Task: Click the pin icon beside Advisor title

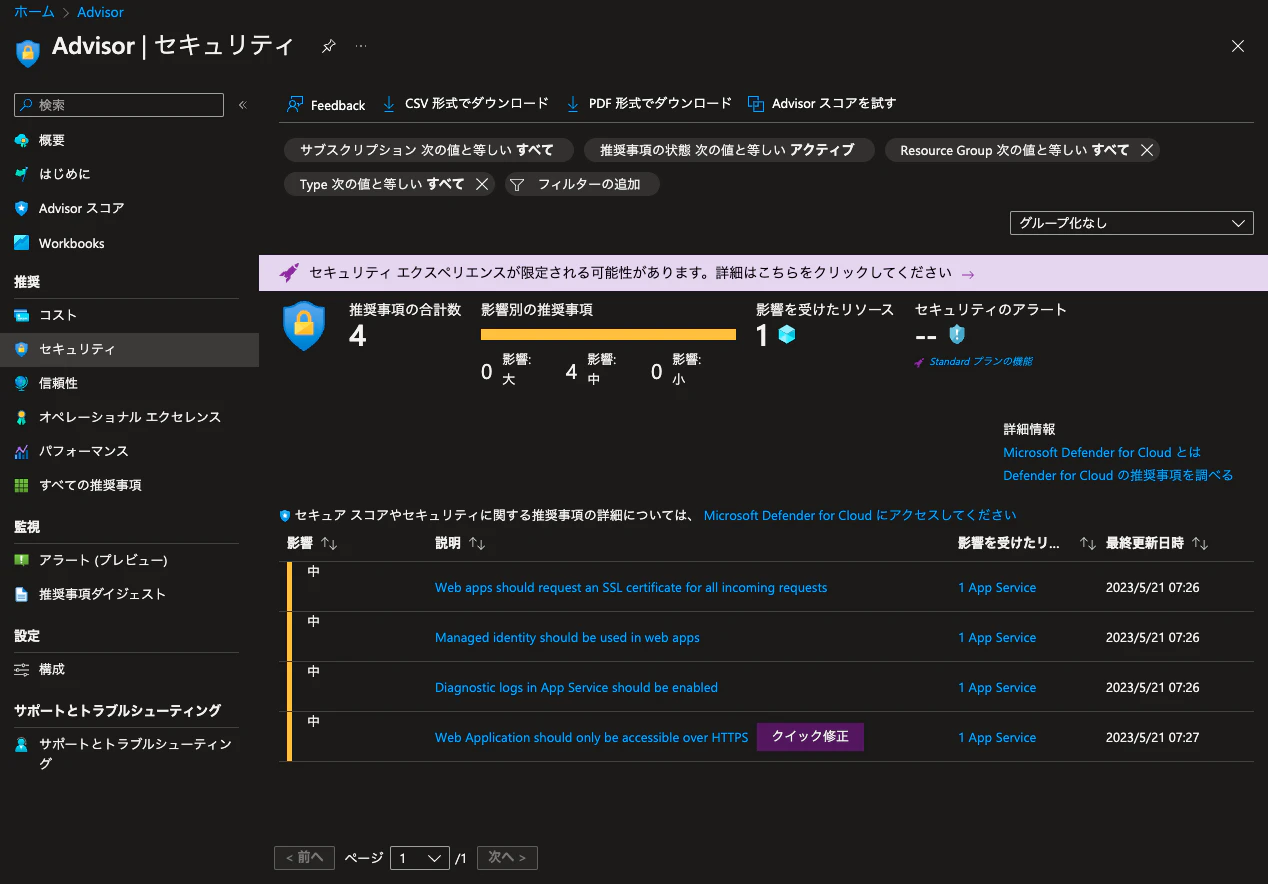Action: 328,46
